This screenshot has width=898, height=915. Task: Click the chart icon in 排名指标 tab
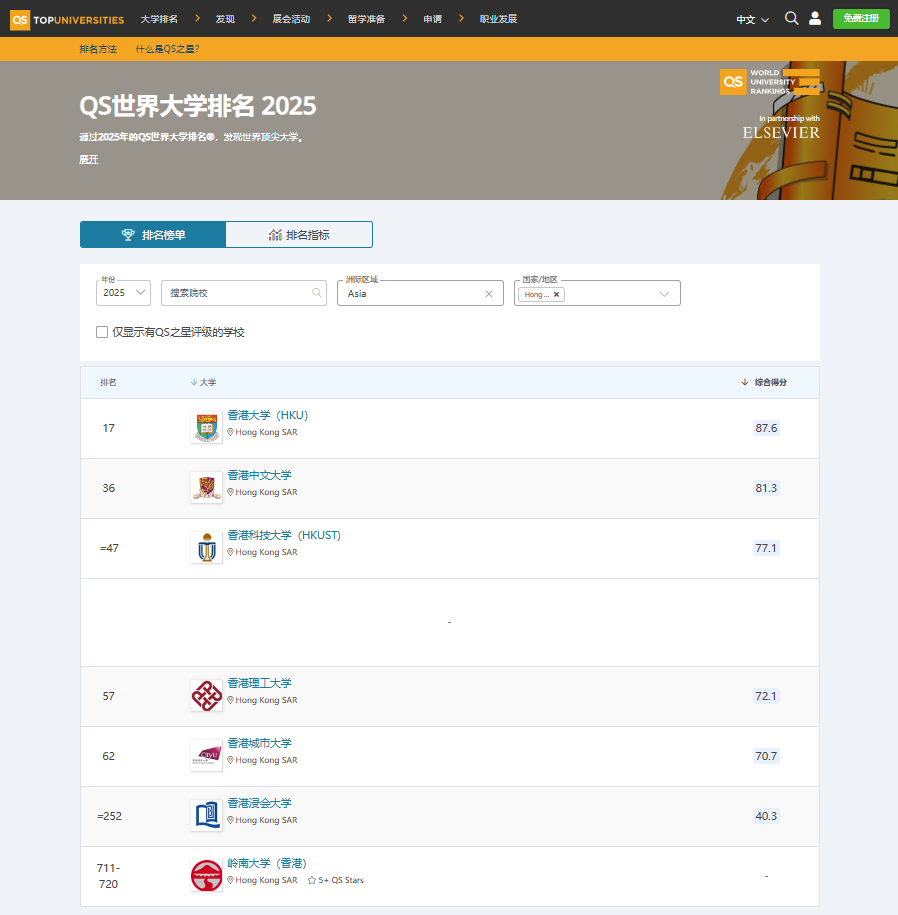275,235
